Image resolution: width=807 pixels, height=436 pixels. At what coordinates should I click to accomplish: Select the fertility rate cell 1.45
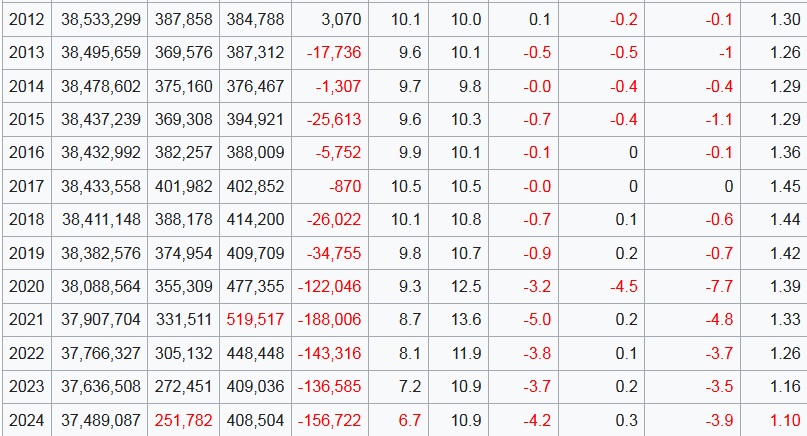tap(785, 187)
